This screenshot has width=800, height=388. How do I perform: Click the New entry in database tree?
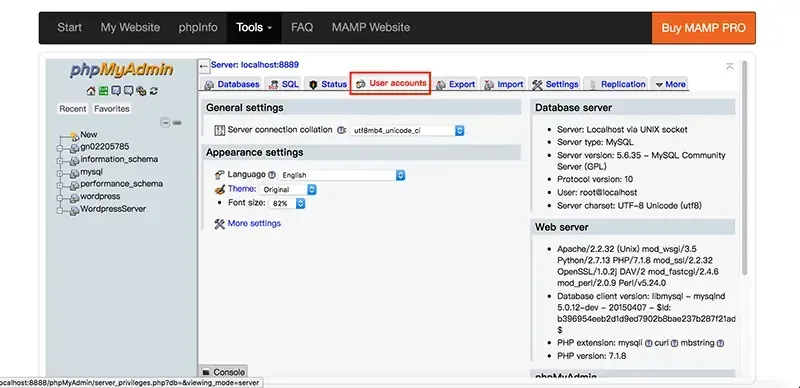(89, 135)
